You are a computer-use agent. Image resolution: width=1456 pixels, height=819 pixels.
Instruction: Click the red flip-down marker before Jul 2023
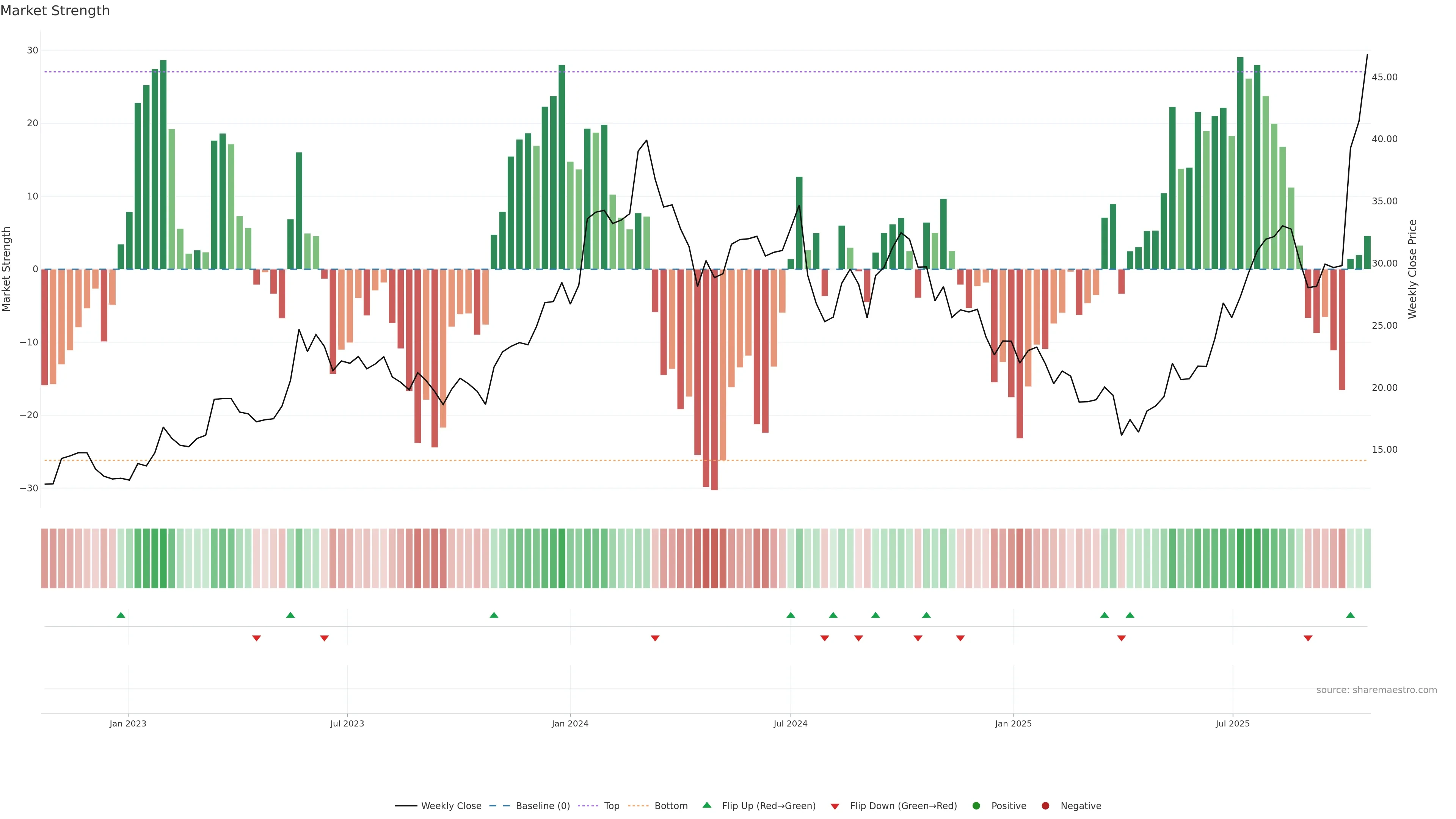tap(324, 638)
